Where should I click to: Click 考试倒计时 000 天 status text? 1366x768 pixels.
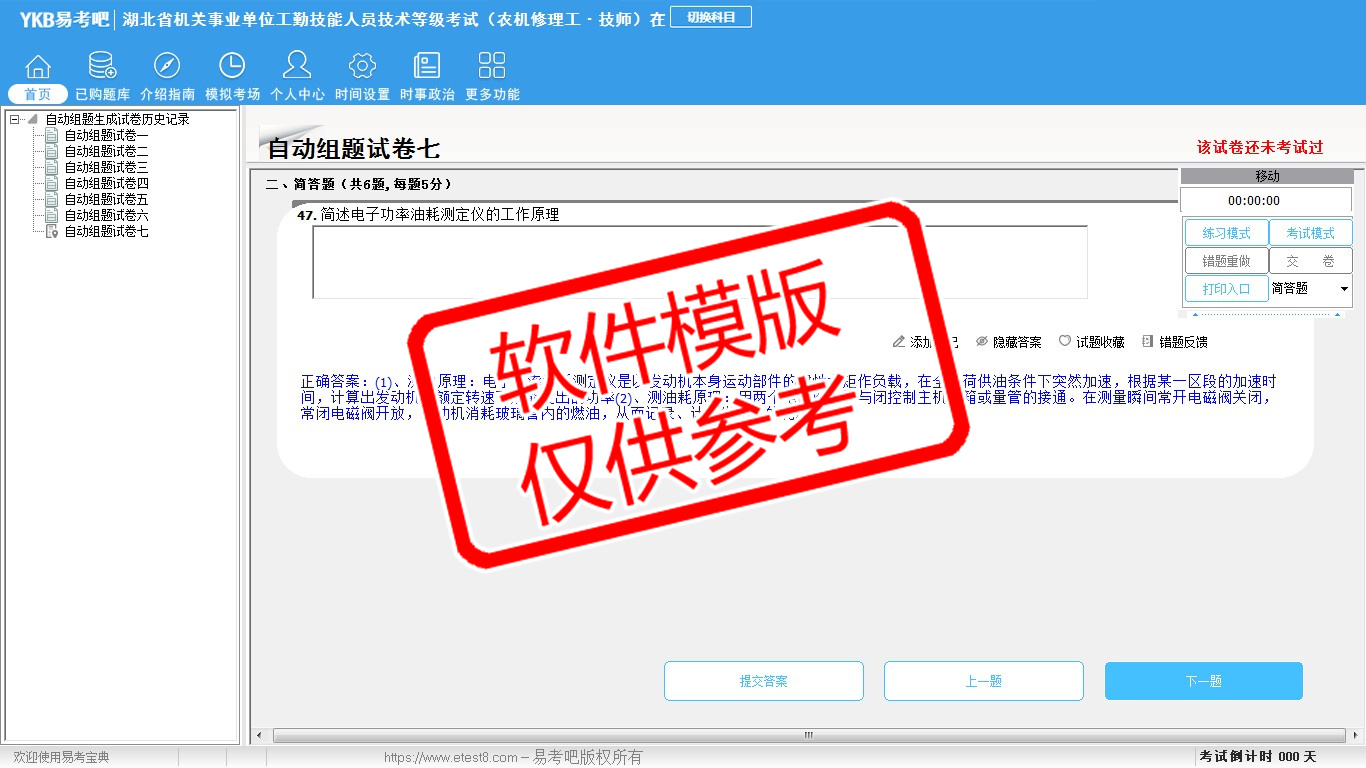click(x=1258, y=757)
